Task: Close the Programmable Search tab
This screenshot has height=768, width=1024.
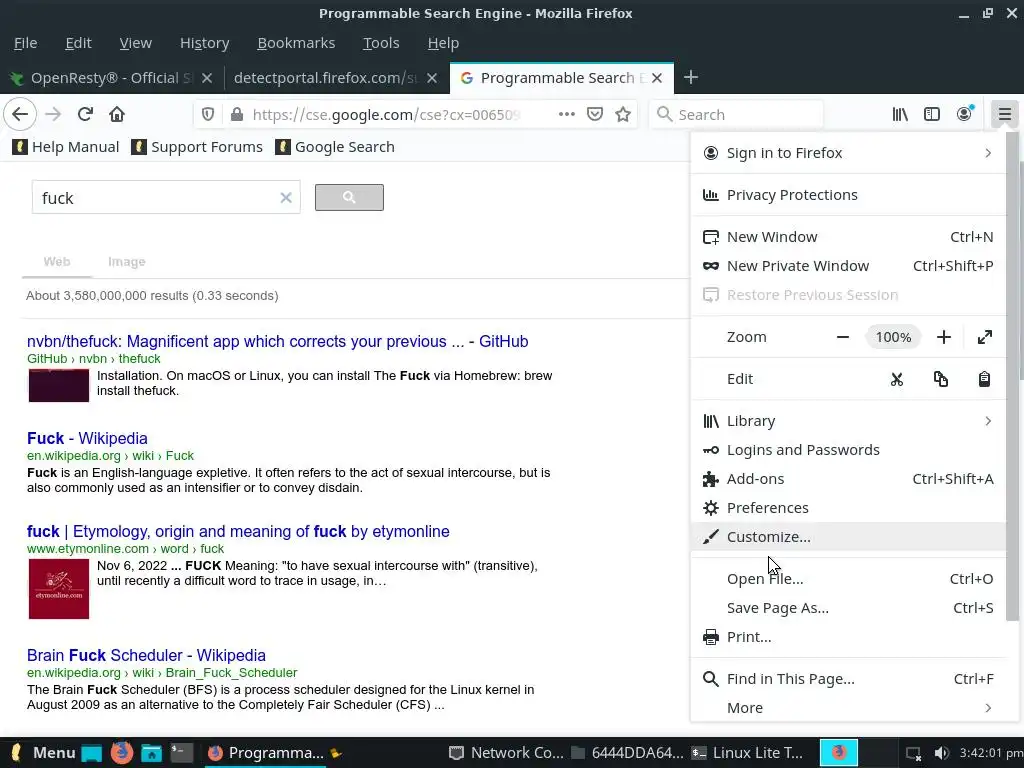Action: 657,78
